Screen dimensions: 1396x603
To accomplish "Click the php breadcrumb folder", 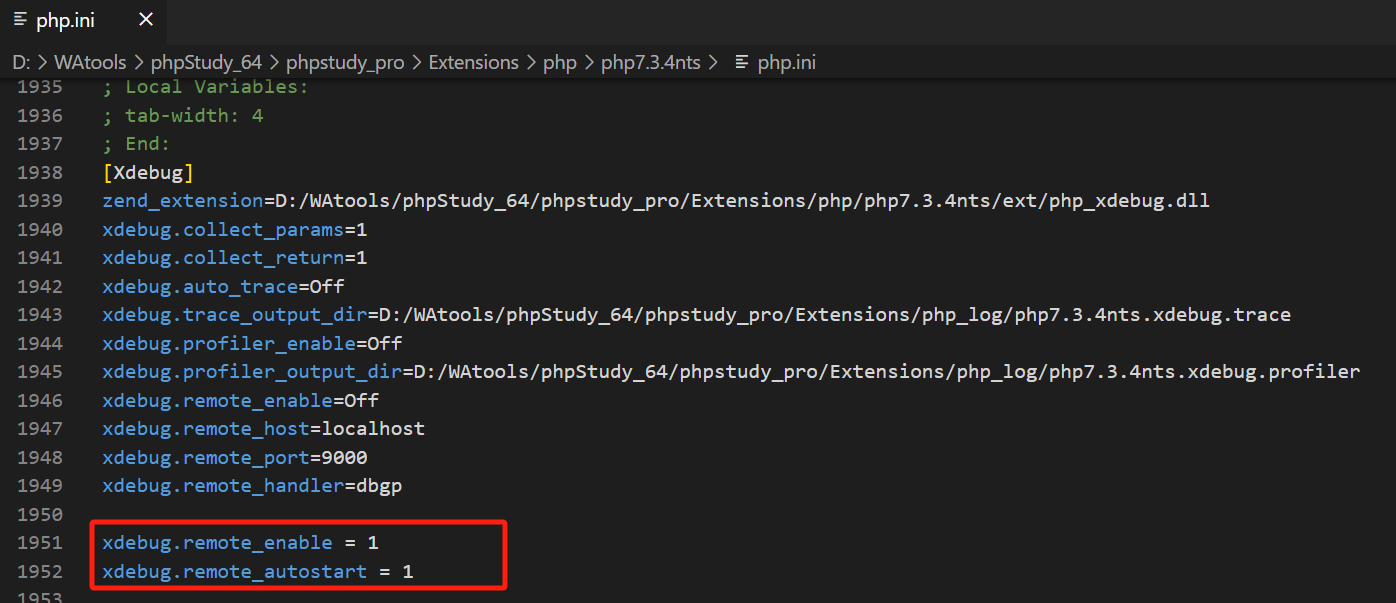I will tap(560, 62).
